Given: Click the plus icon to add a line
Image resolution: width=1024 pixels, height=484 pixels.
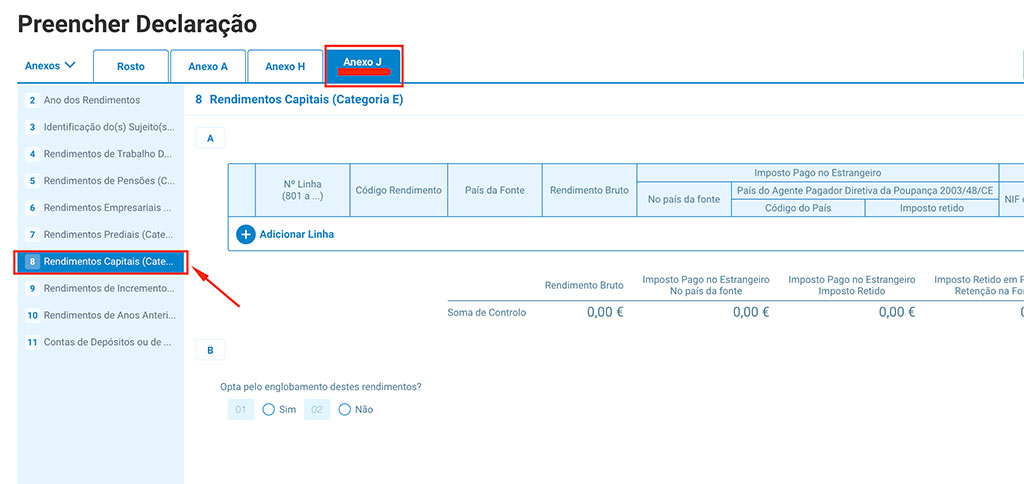Looking at the screenshot, I should pos(246,234).
